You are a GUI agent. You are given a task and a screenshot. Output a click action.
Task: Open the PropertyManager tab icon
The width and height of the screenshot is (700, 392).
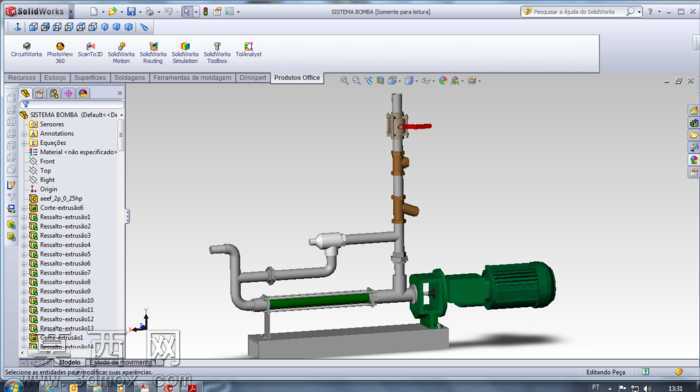(x=39, y=93)
